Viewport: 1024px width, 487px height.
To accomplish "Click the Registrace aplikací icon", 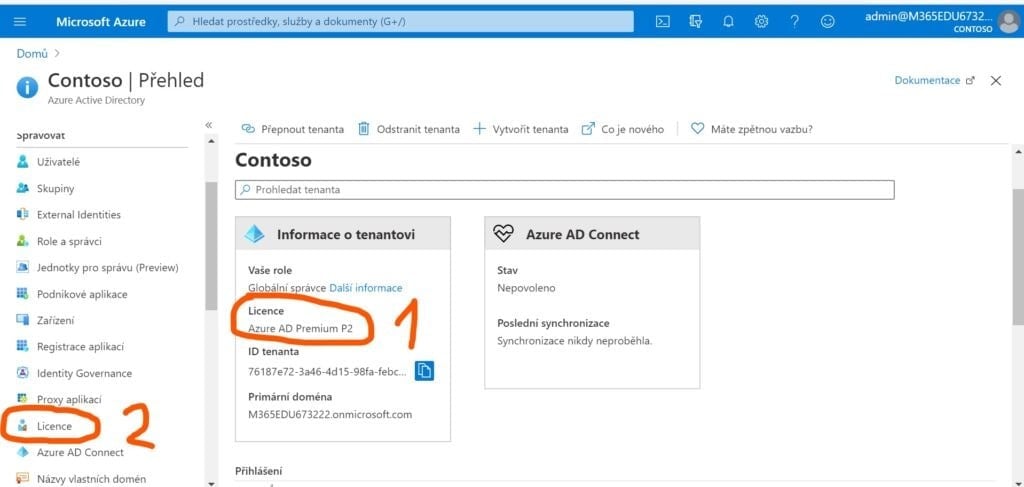I will point(23,346).
